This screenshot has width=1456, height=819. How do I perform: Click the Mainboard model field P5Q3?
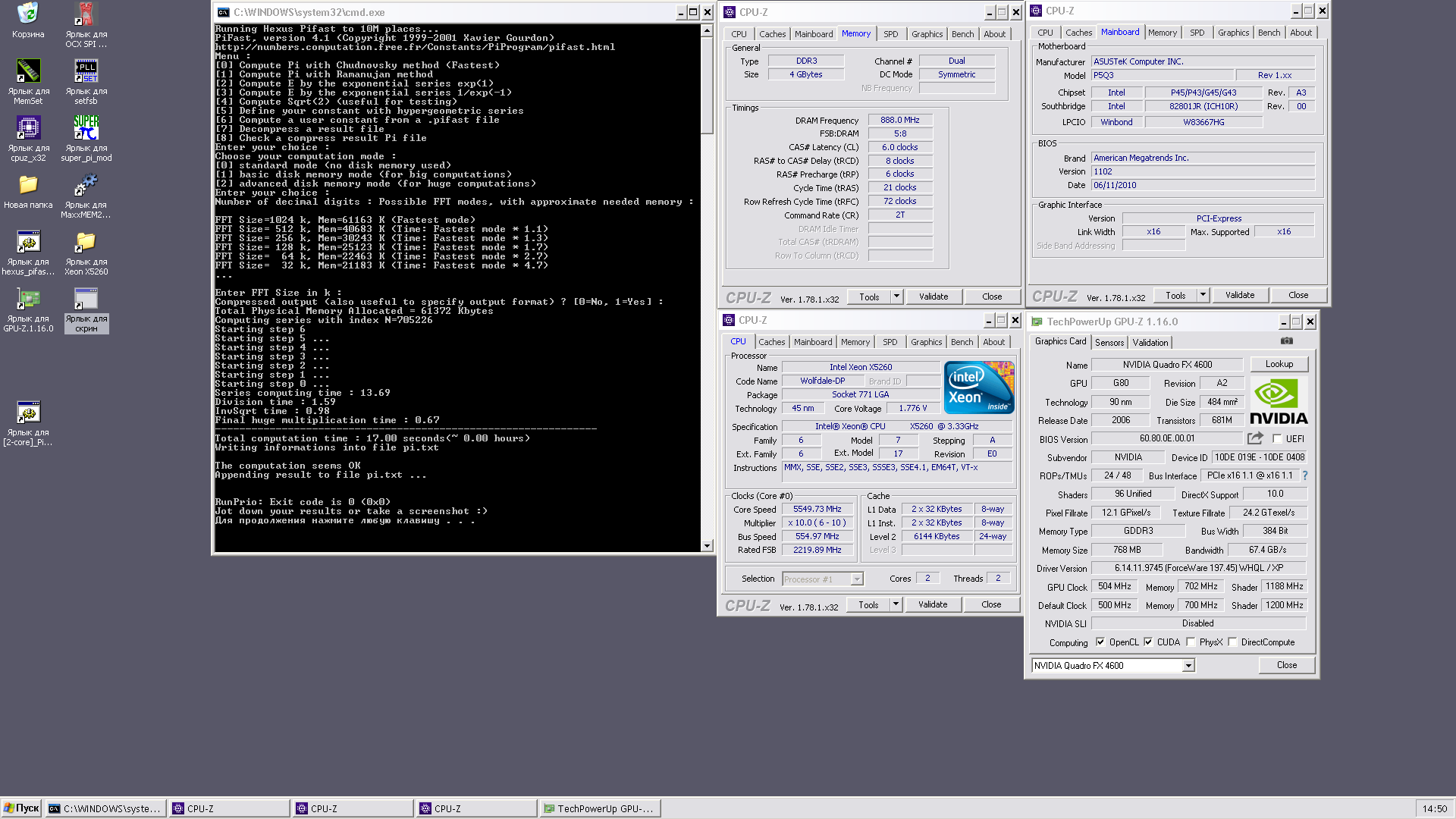(x=1161, y=75)
